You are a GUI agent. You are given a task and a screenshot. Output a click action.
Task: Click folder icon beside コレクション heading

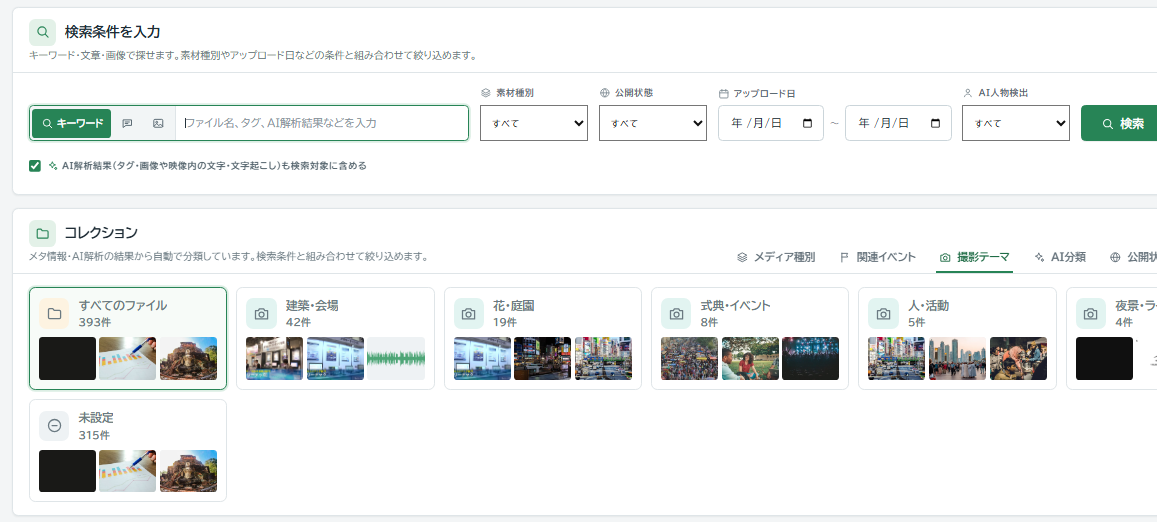(x=42, y=233)
